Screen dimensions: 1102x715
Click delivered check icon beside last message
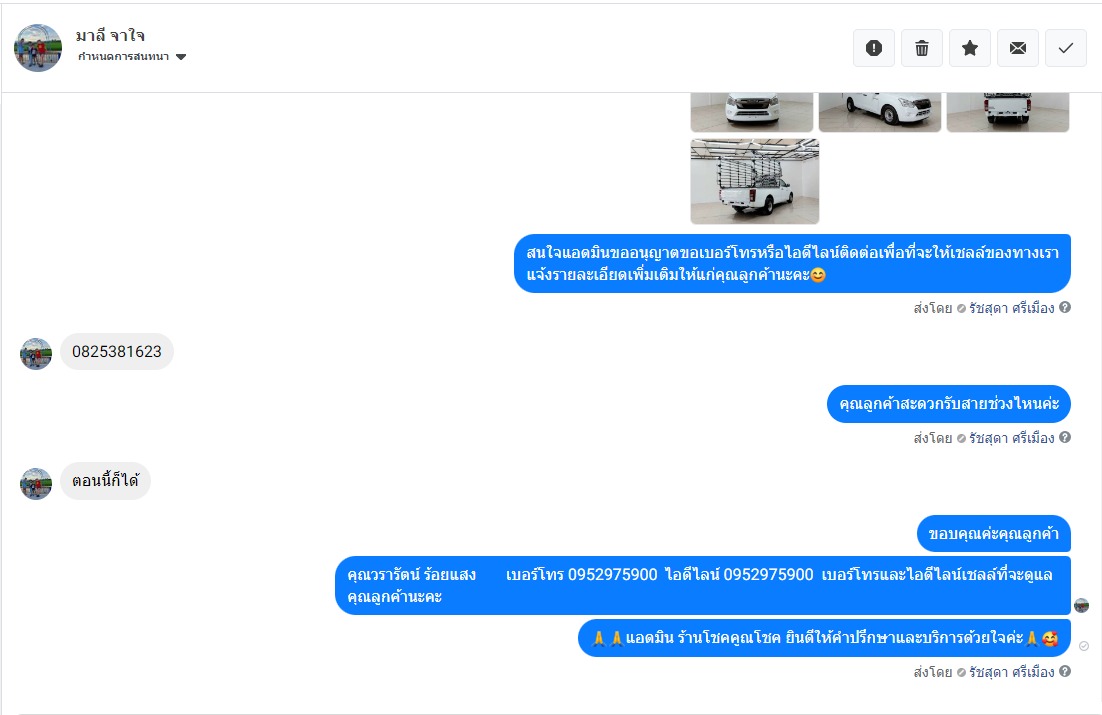(1084, 646)
